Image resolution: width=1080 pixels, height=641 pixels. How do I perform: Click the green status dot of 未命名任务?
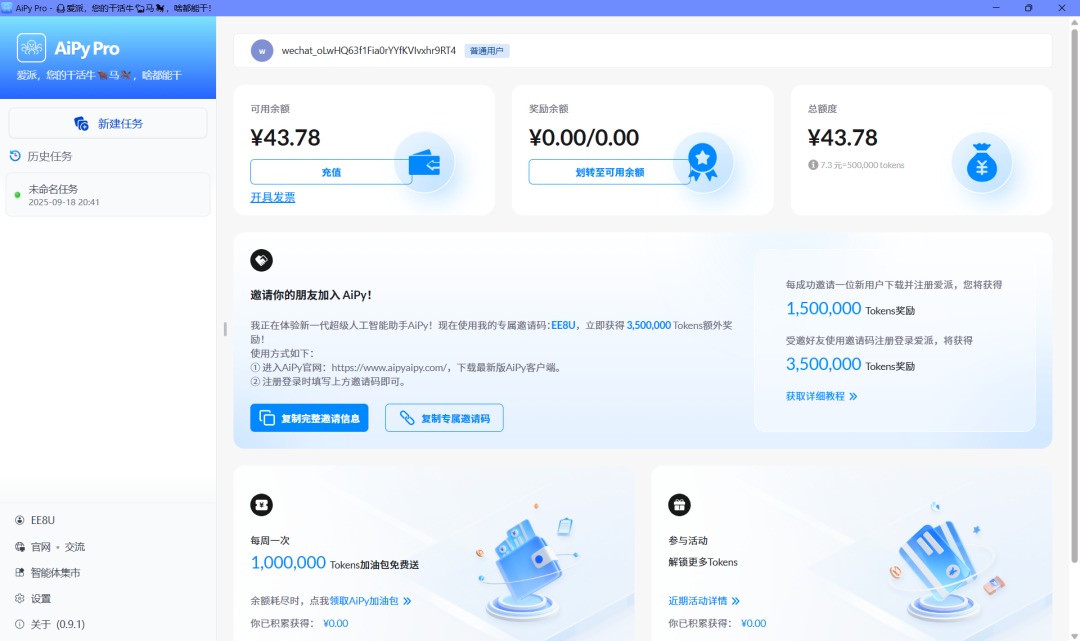coord(17,195)
